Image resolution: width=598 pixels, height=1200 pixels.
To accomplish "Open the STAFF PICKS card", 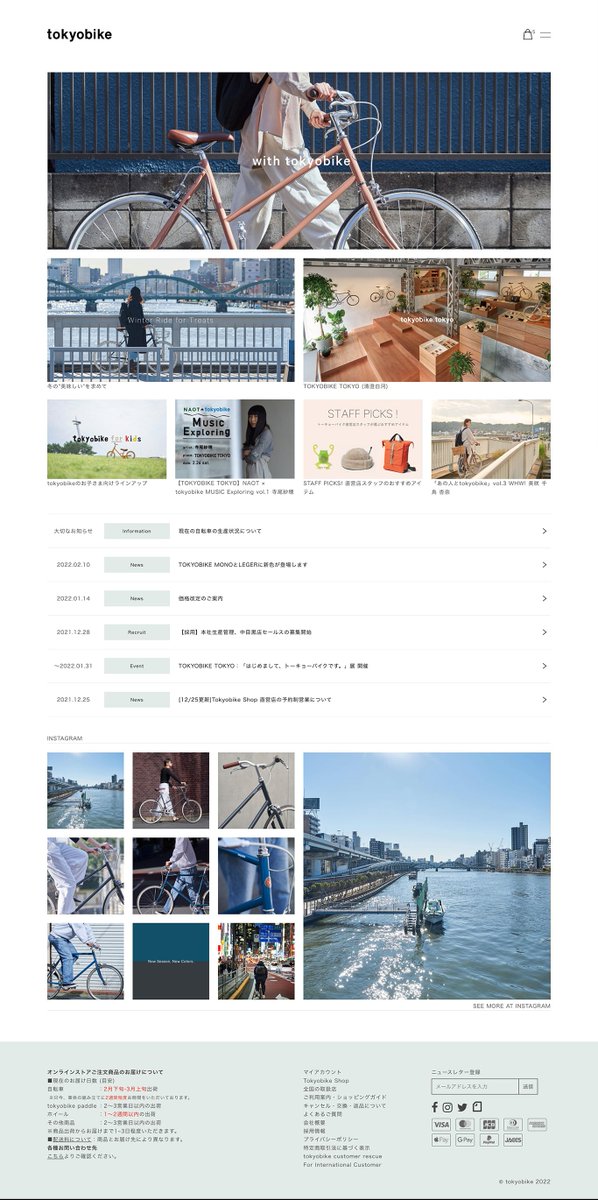I will 363,439.
